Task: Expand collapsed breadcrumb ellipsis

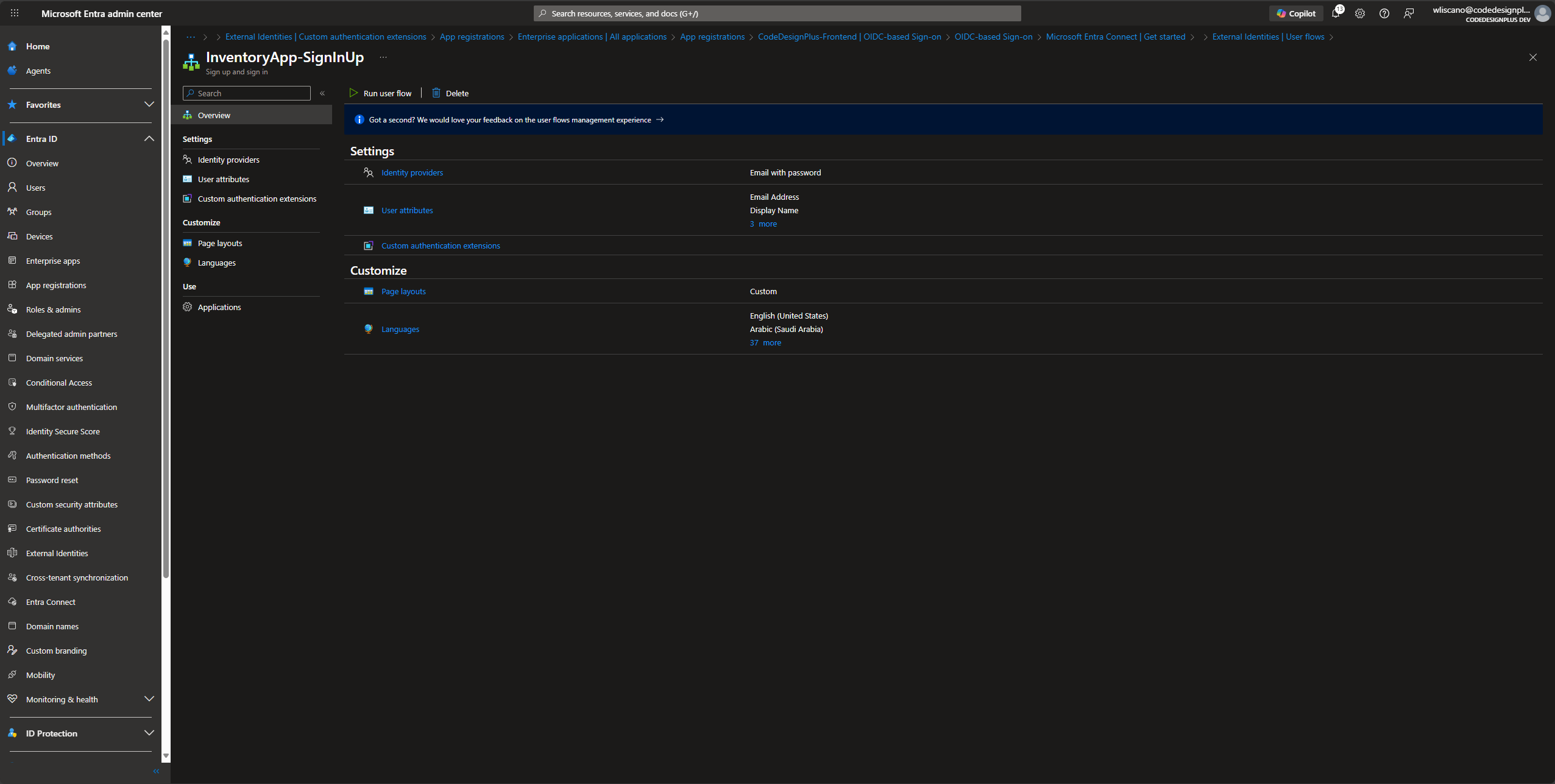Action: [191, 37]
